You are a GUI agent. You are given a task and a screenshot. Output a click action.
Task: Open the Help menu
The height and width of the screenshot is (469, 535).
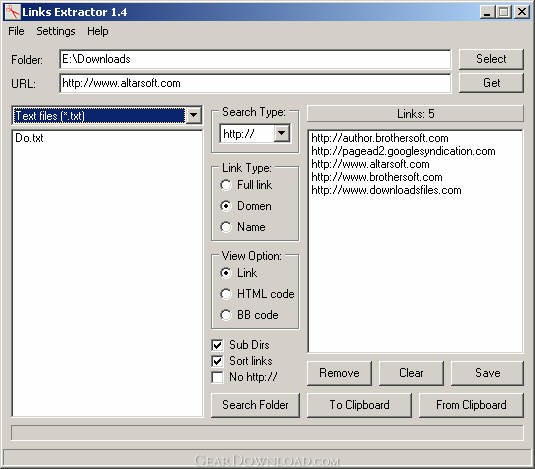(x=98, y=31)
